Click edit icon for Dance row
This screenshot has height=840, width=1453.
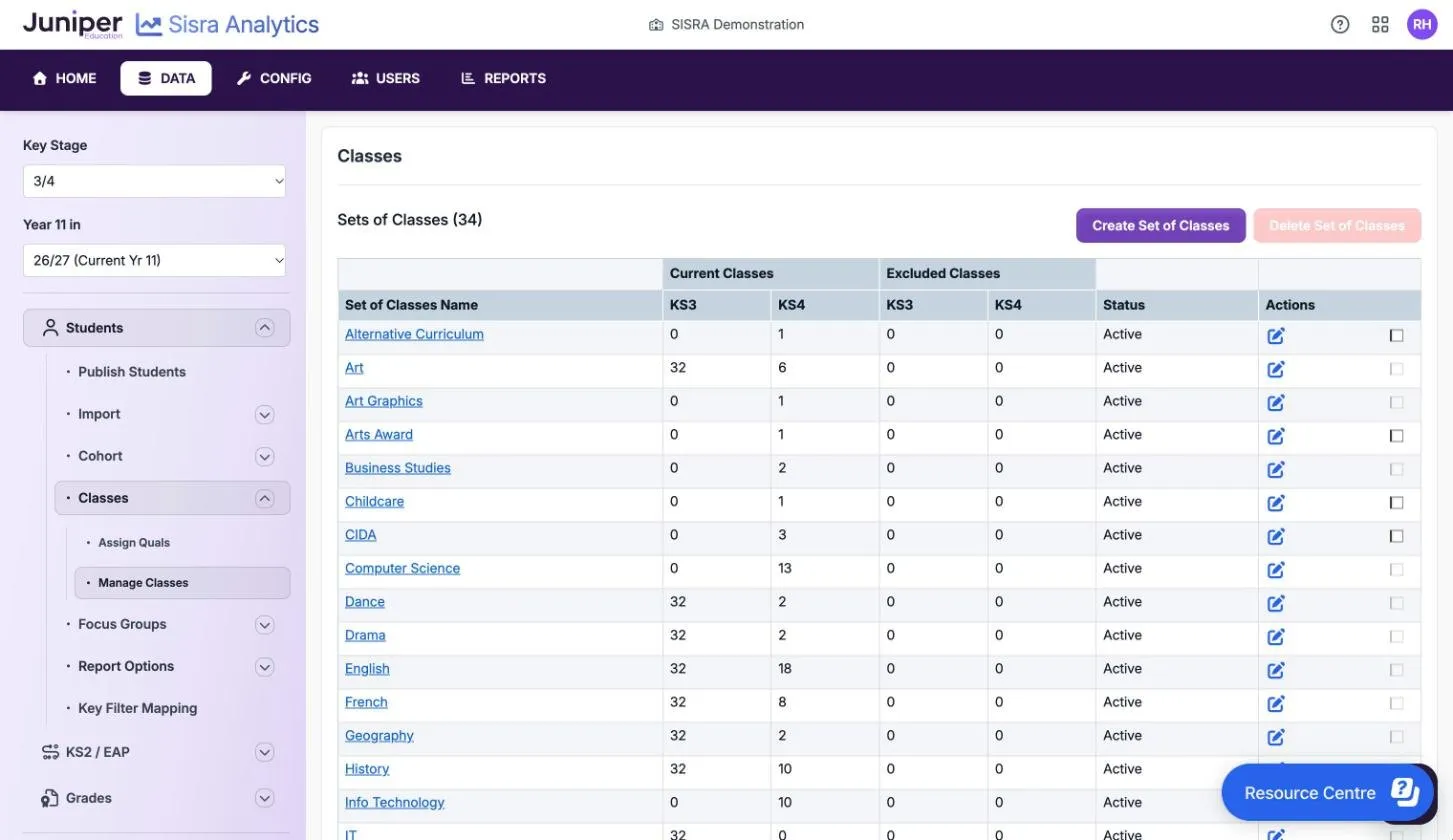[x=1276, y=603]
